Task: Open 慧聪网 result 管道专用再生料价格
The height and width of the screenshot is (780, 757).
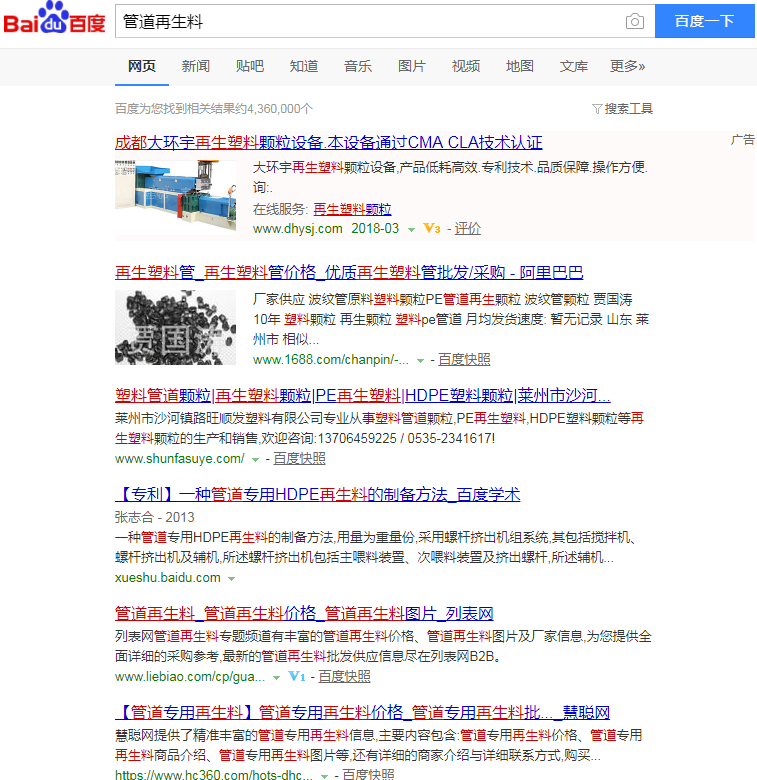Action: click(x=362, y=713)
